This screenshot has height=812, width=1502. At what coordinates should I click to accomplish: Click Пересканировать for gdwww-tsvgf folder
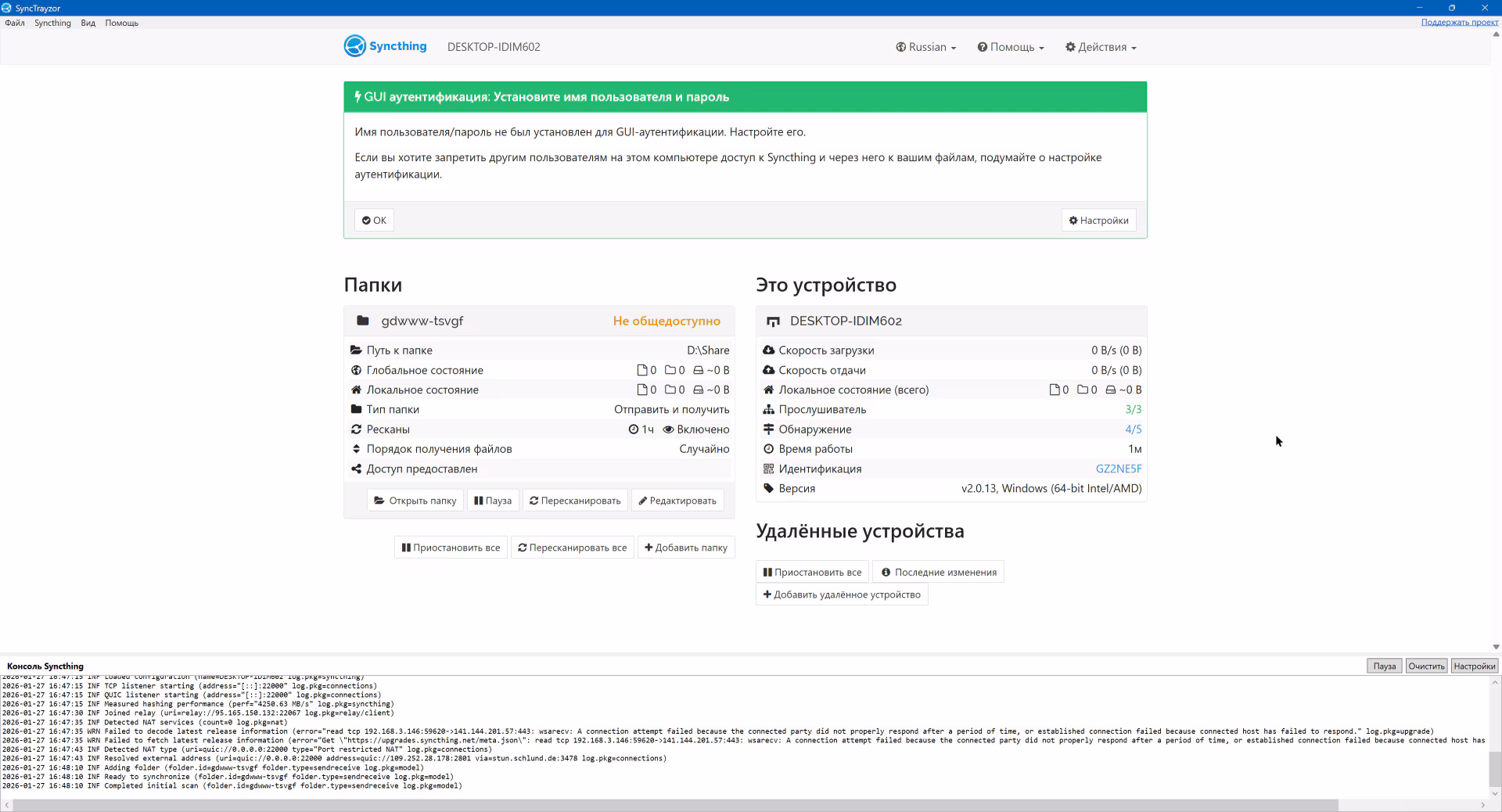coord(575,501)
